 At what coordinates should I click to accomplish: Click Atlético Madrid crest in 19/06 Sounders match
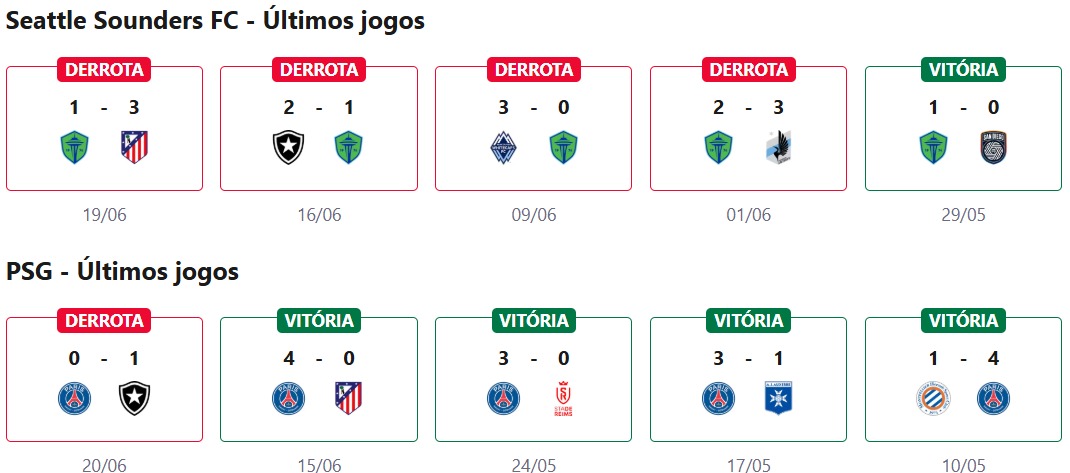click(134, 148)
